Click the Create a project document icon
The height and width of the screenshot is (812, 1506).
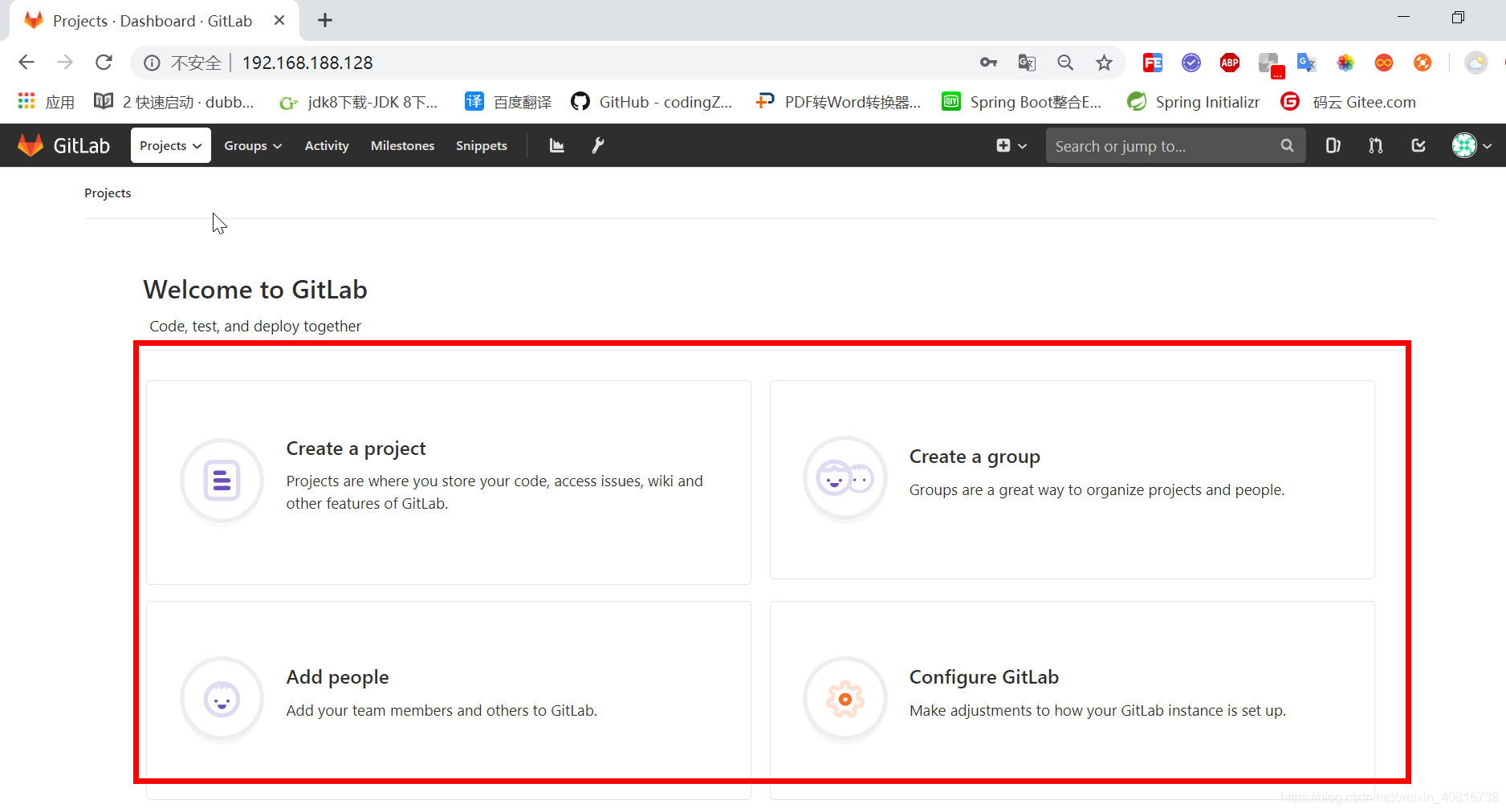(x=222, y=481)
